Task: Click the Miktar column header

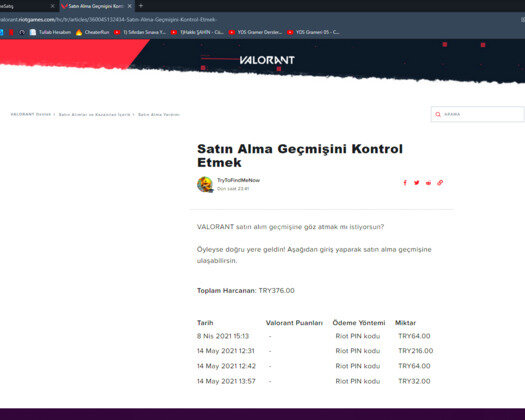Action: click(x=405, y=323)
